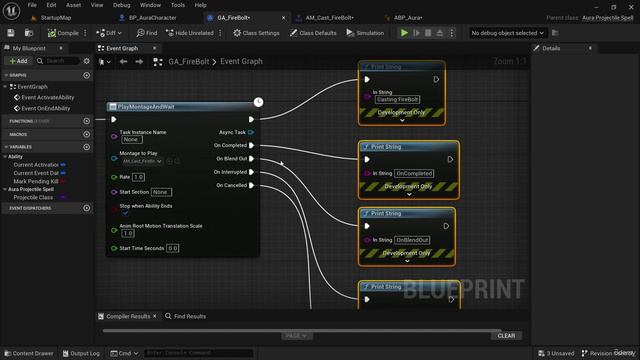
Task: Click the Stop simulation icon
Action: point(428,33)
